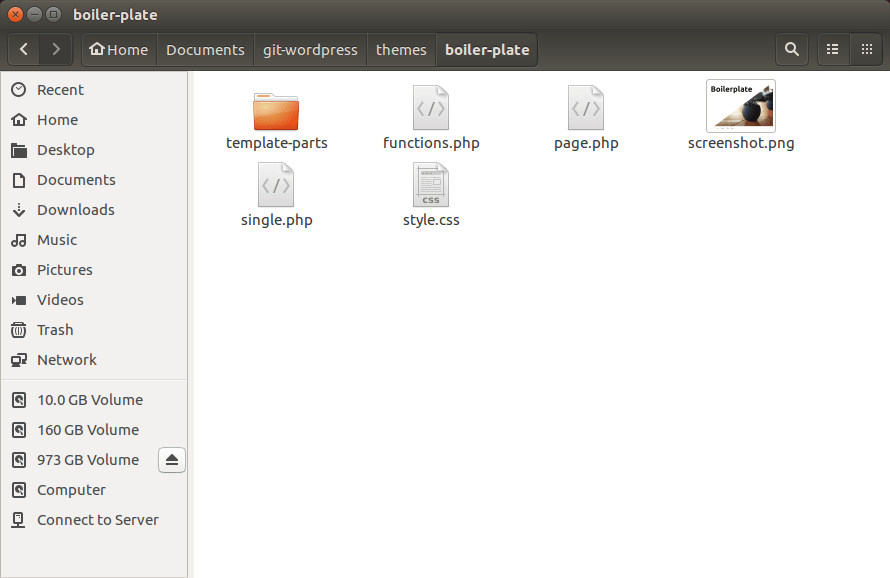Click the Connect to Server icon
890x578 pixels.
click(x=19, y=520)
